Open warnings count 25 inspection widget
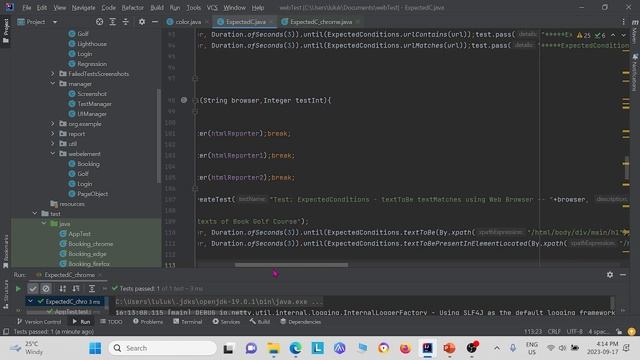This screenshot has height=360, width=640. [584, 36]
